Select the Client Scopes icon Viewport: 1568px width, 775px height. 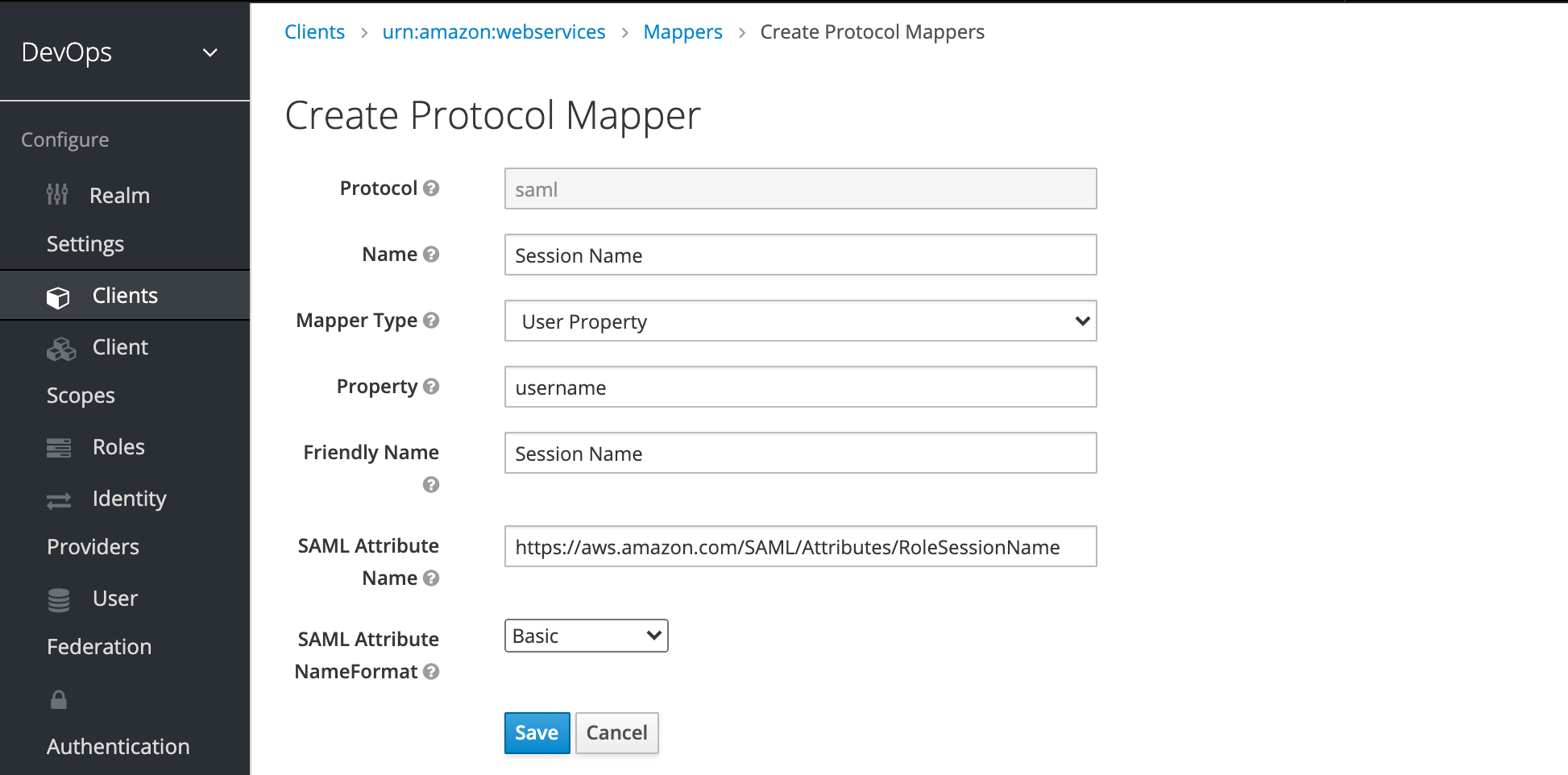pyautogui.click(x=60, y=347)
